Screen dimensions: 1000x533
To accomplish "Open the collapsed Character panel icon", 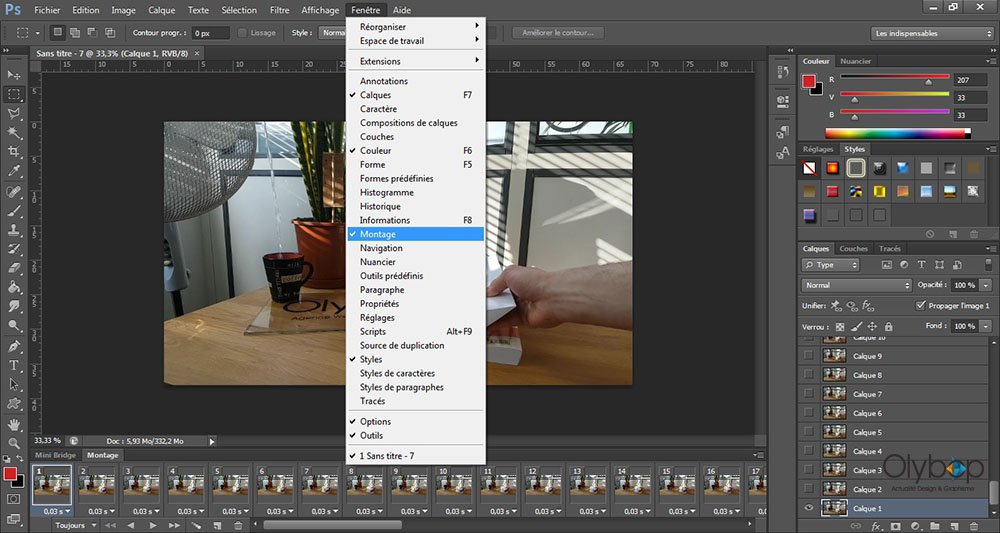I will coord(783,153).
